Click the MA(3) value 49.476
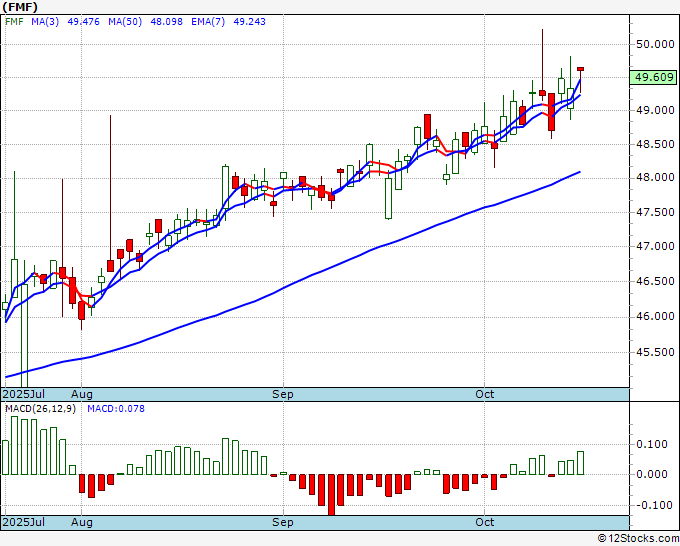 pos(83,22)
